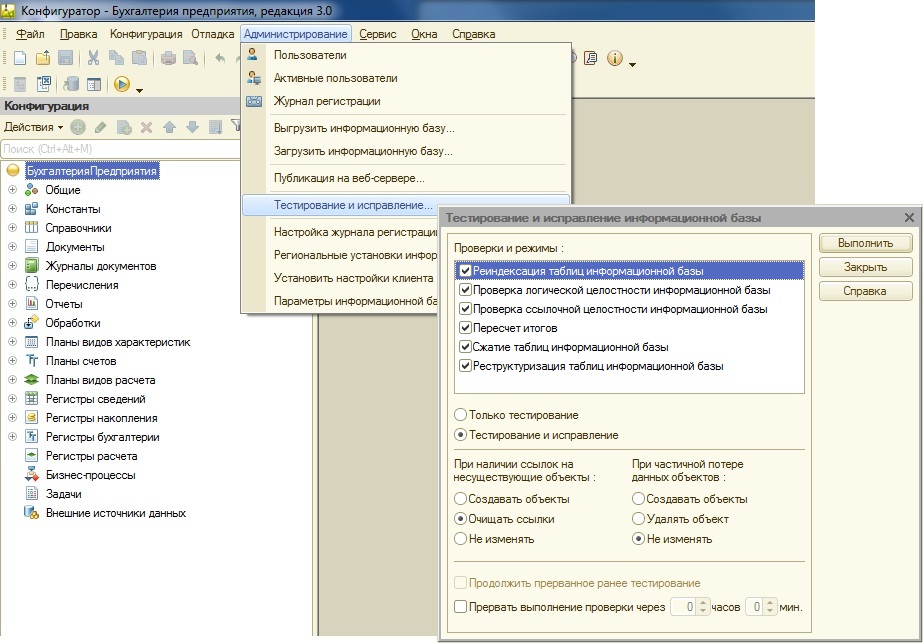This screenshot has width=924, height=643.
Task: Click the Add by copying icon
Action: click(124, 127)
